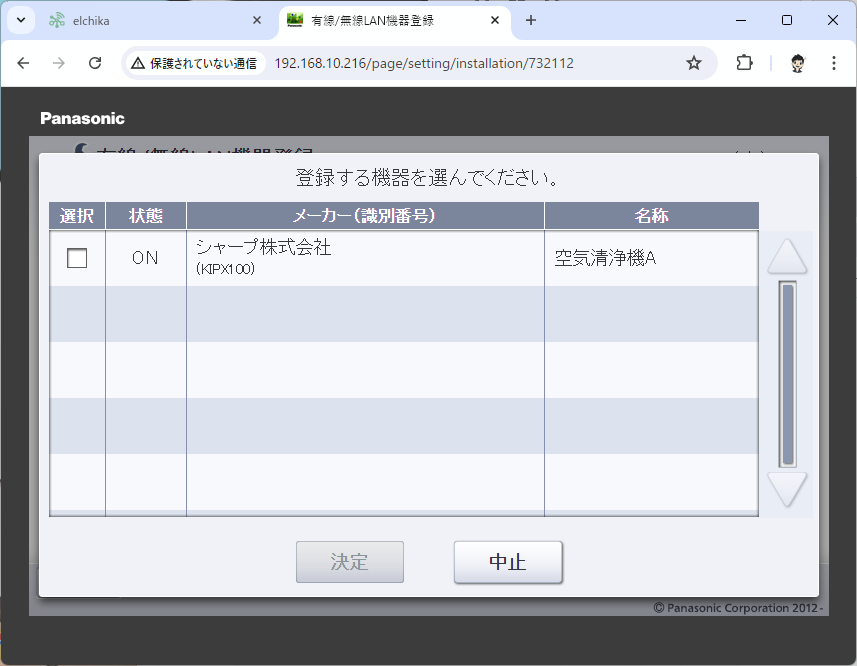Open the Chrome profile avatar

point(797,63)
